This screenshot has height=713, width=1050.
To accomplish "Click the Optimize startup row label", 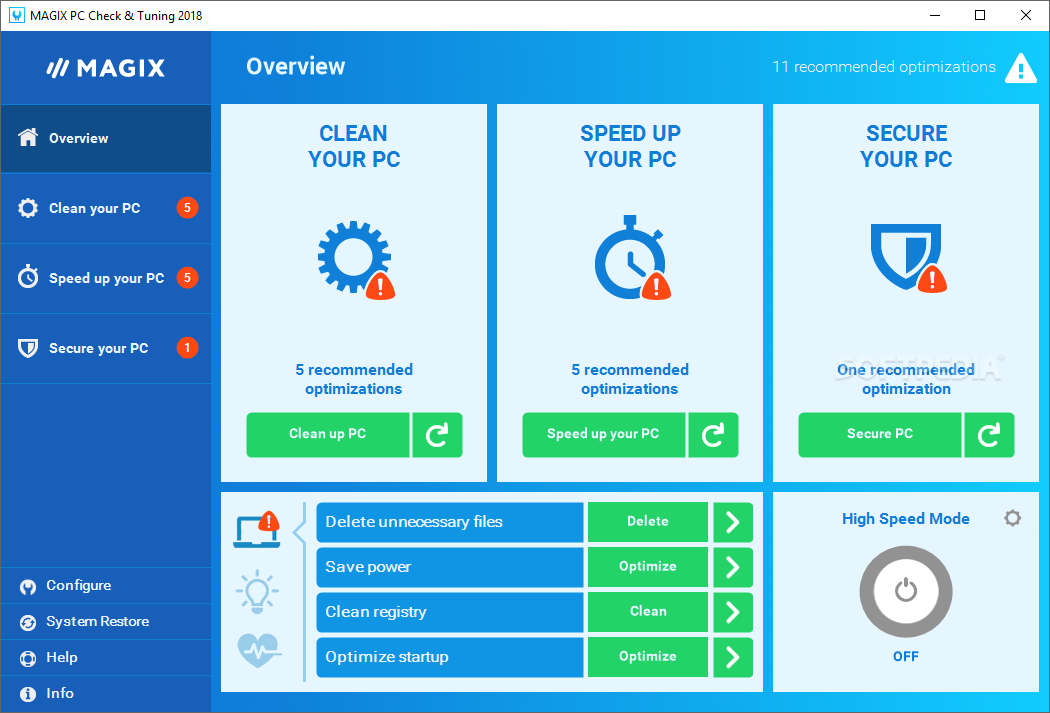I will [449, 657].
